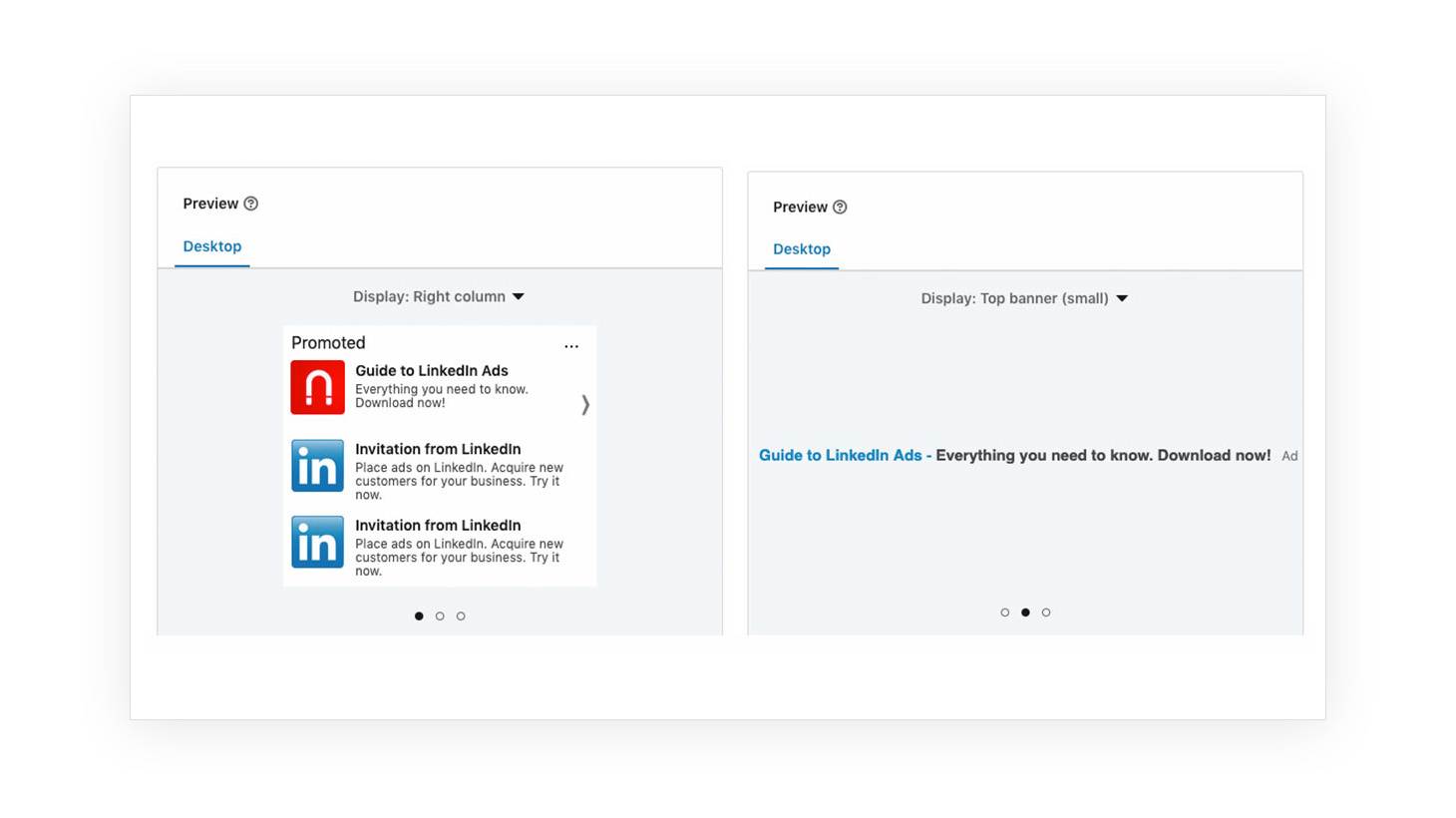This screenshot has width=1456, height=818.
Task: Open the Display: Right column dropdown
Action: click(439, 296)
